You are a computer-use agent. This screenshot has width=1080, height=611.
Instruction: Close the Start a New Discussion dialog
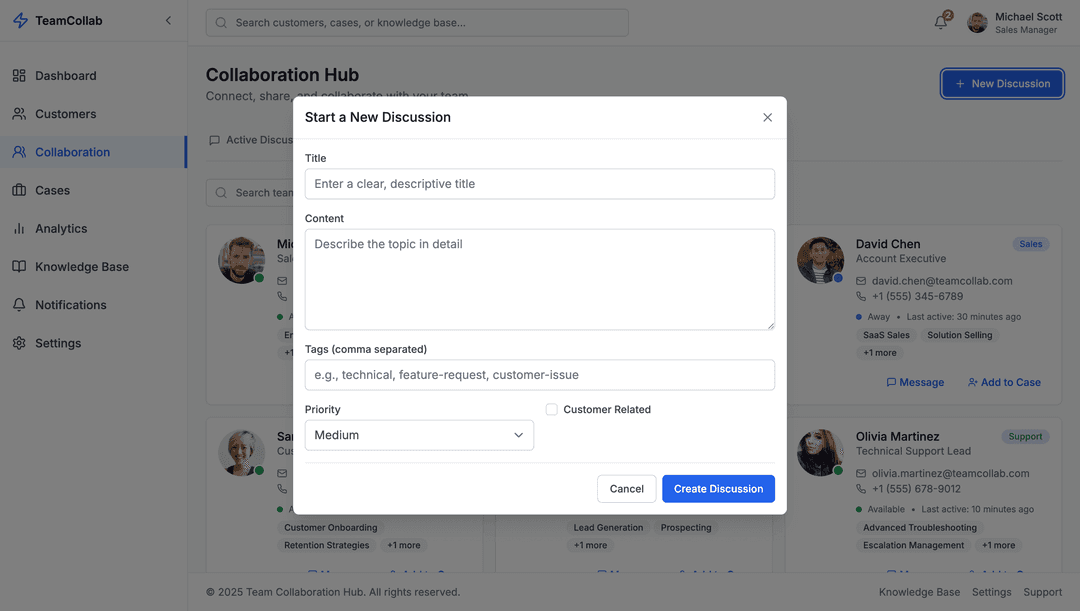click(x=767, y=117)
